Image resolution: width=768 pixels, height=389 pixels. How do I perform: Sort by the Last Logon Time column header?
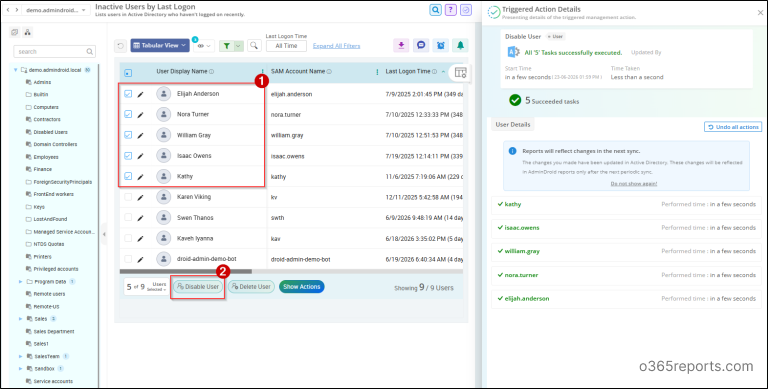408,72
